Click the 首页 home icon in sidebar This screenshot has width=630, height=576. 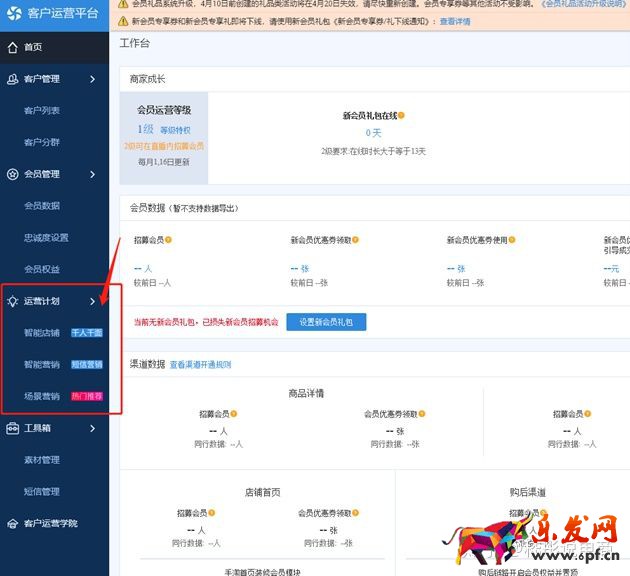tap(13, 47)
